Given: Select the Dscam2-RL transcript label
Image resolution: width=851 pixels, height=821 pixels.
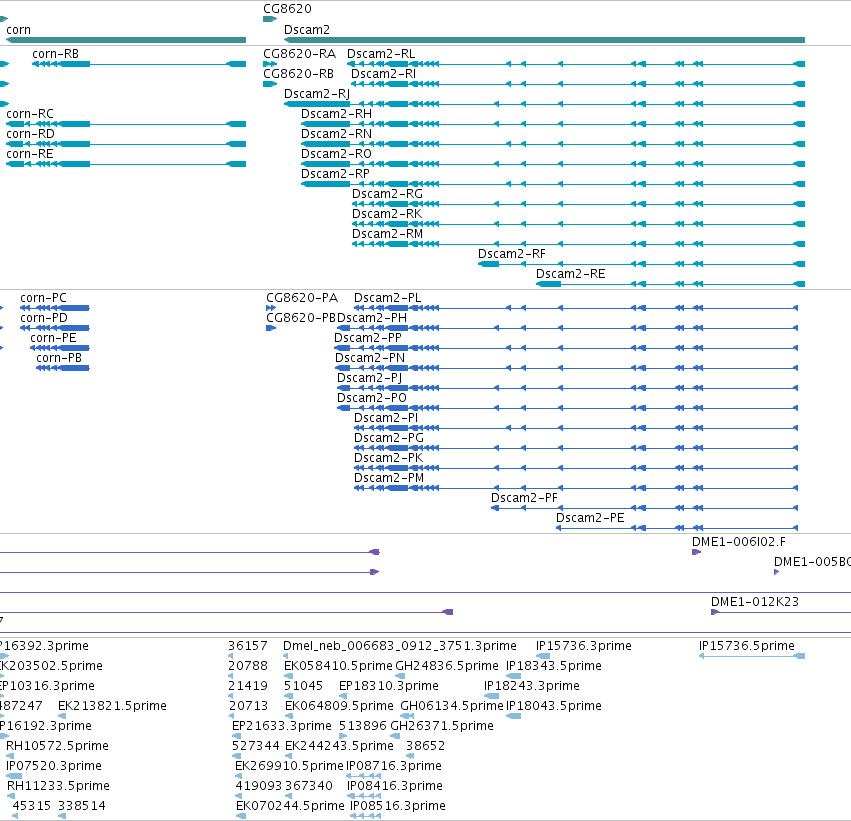Looking at the screenshot, I should (381, 54).
